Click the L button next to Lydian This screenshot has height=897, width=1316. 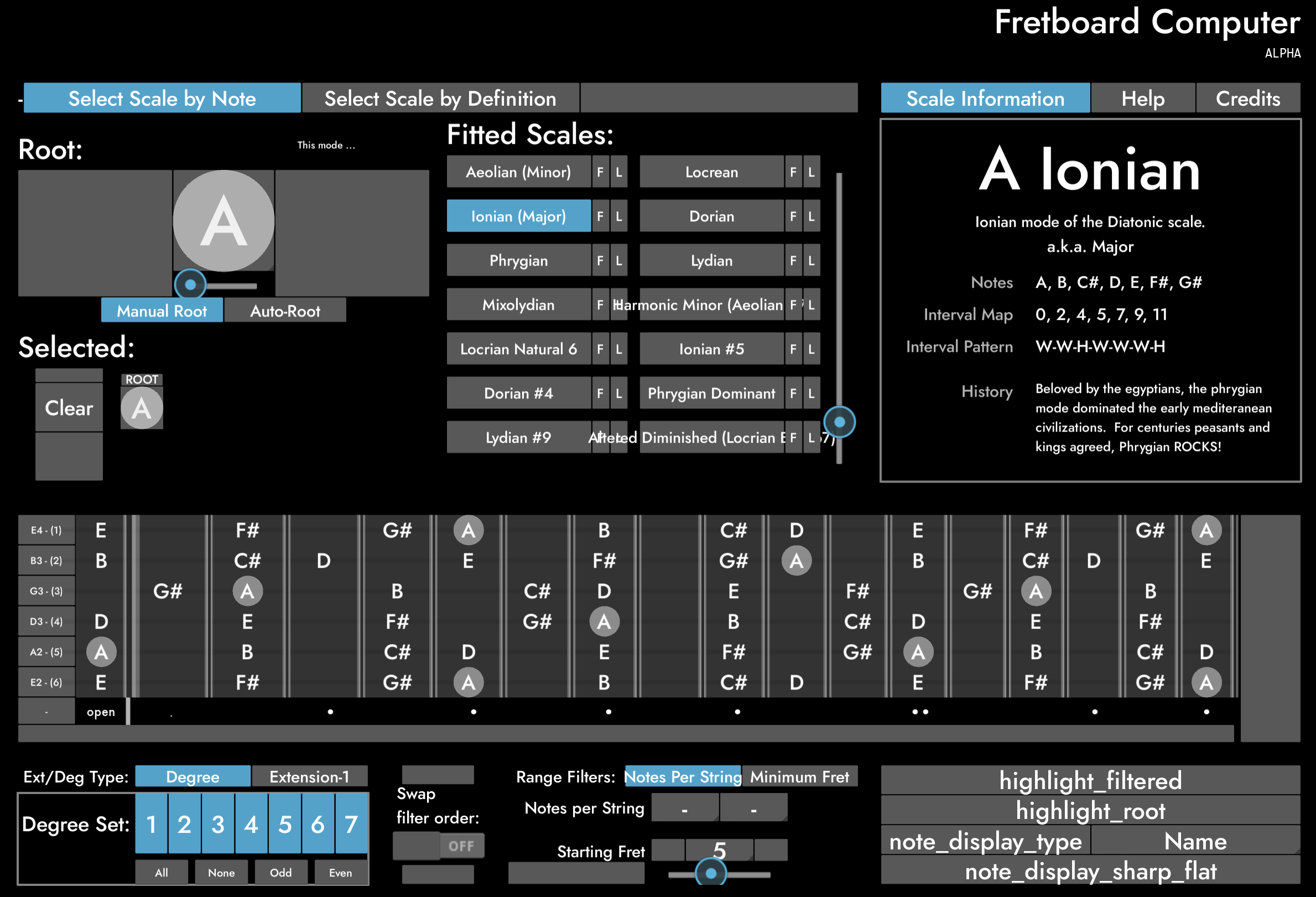(x=811, y=261)
